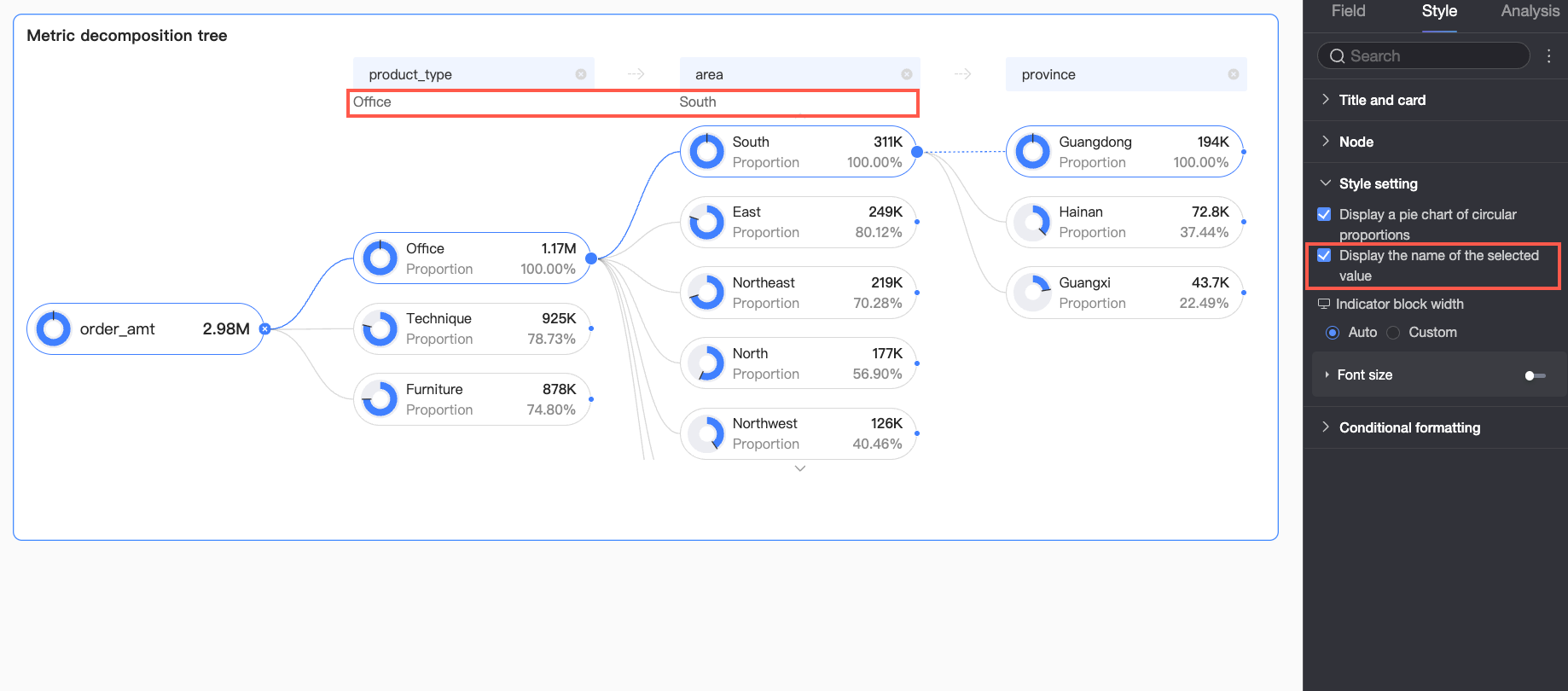
Task: Click the expand dot on Technique node
Action: [x=591, y=328]
